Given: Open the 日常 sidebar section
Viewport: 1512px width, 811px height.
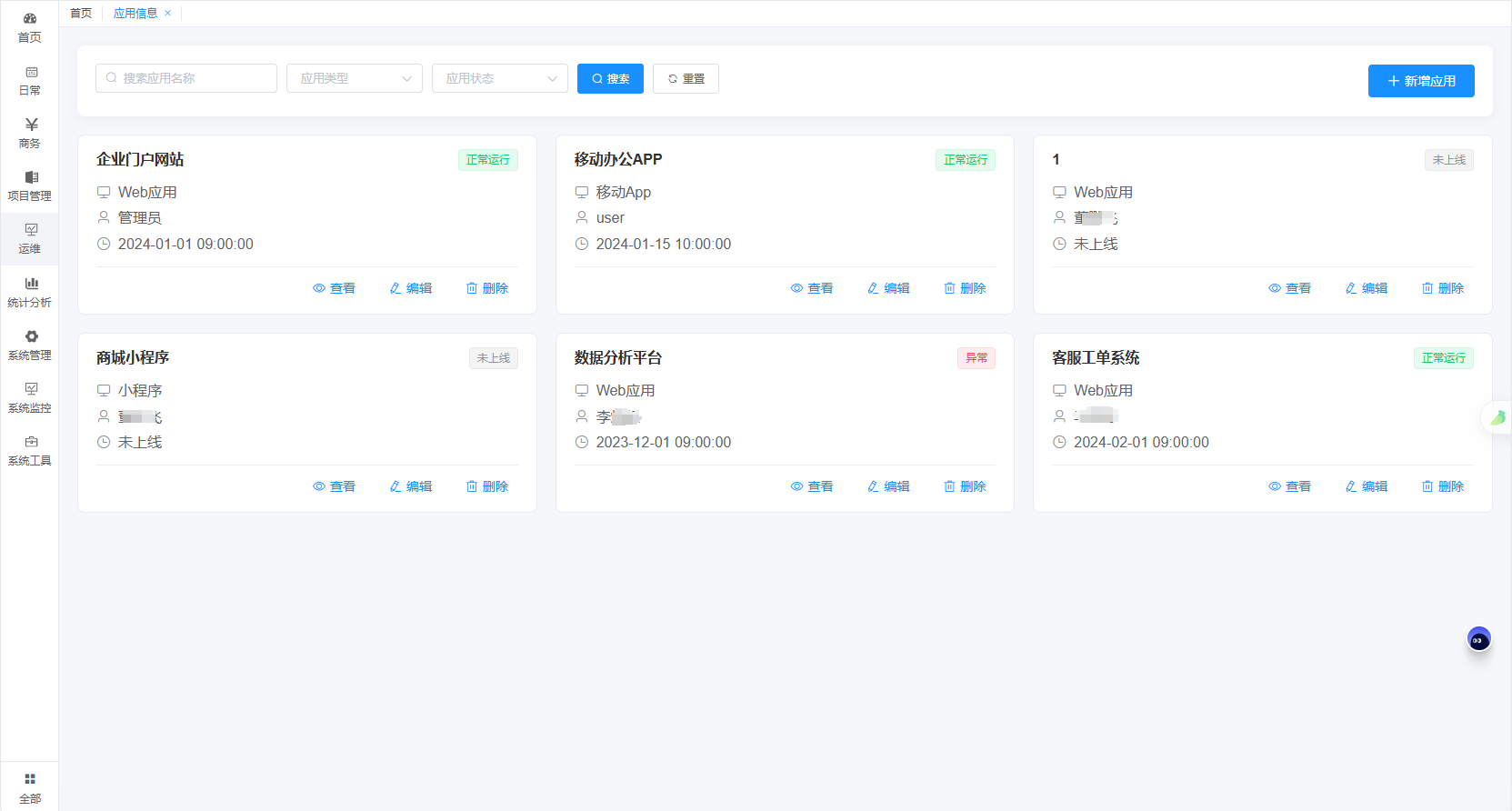Looking at the screenshot, I should coord(29,80).
